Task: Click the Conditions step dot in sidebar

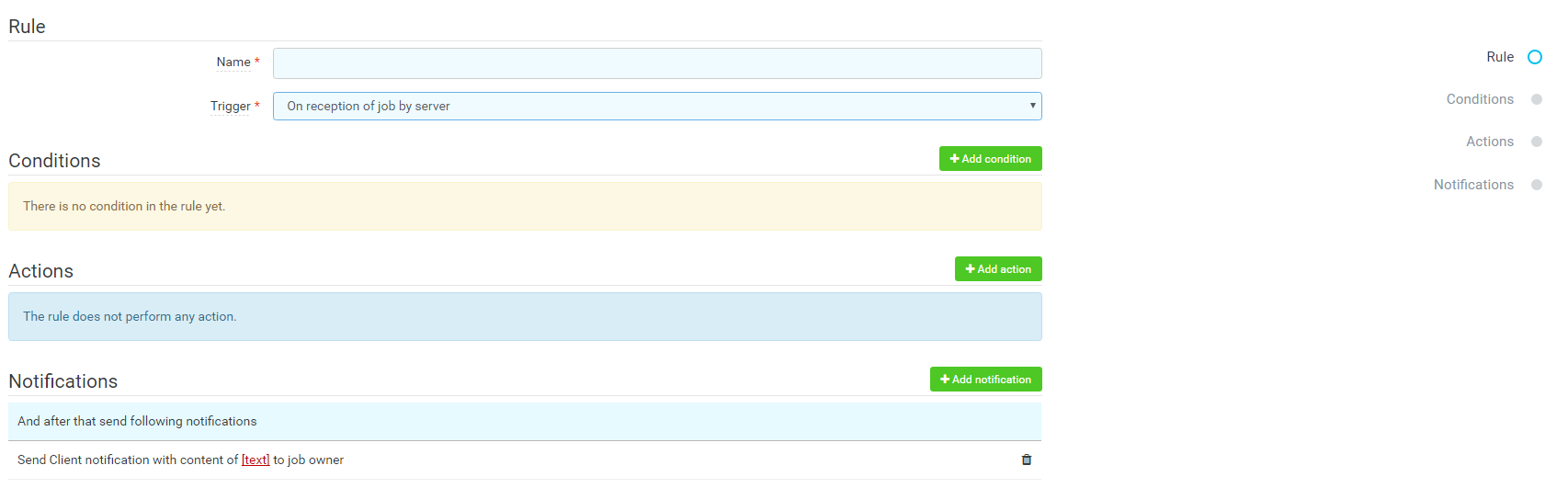Action: tap(1536, 99)
